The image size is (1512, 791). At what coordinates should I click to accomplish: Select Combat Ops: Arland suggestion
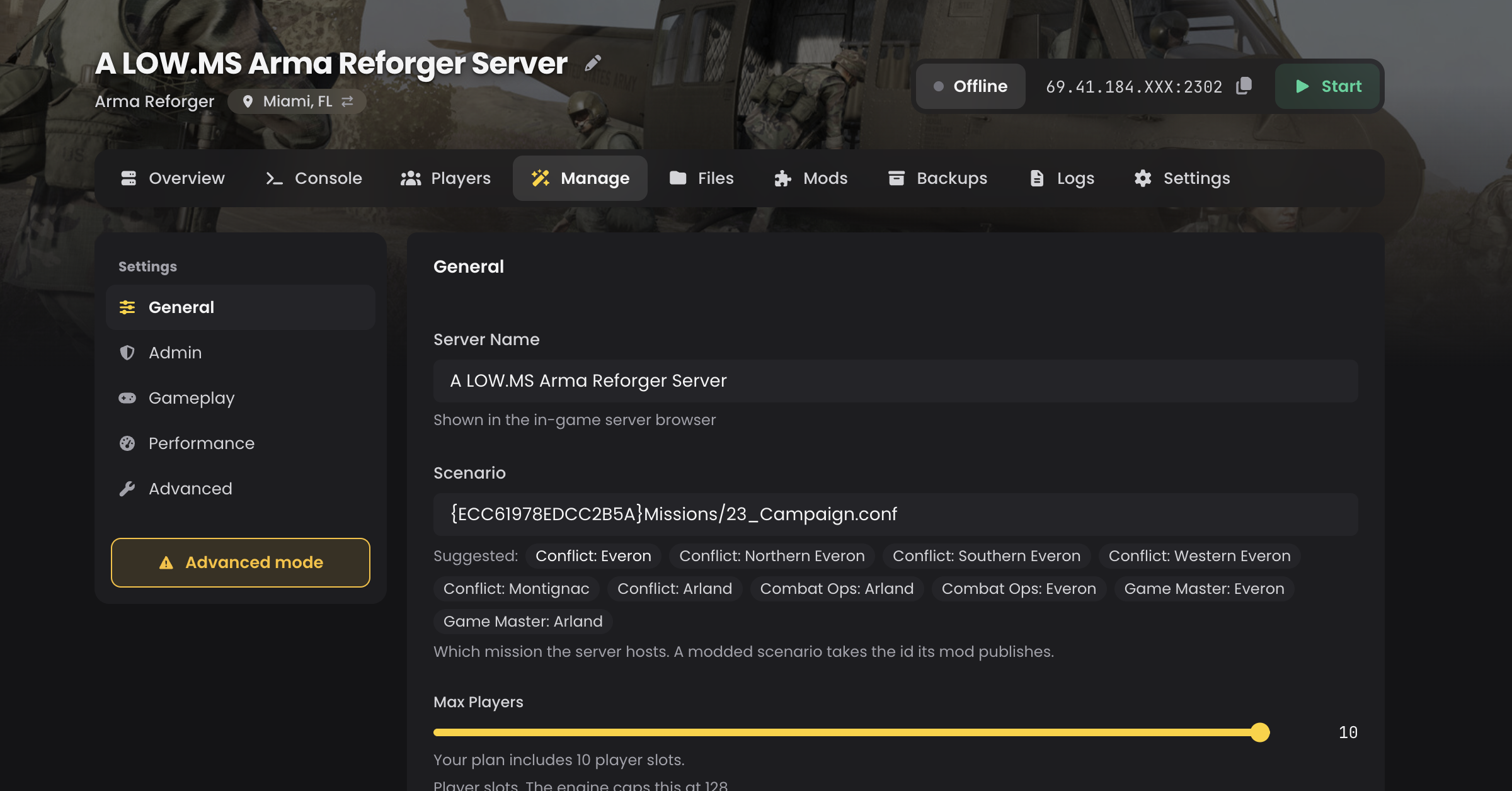[837, 589]
